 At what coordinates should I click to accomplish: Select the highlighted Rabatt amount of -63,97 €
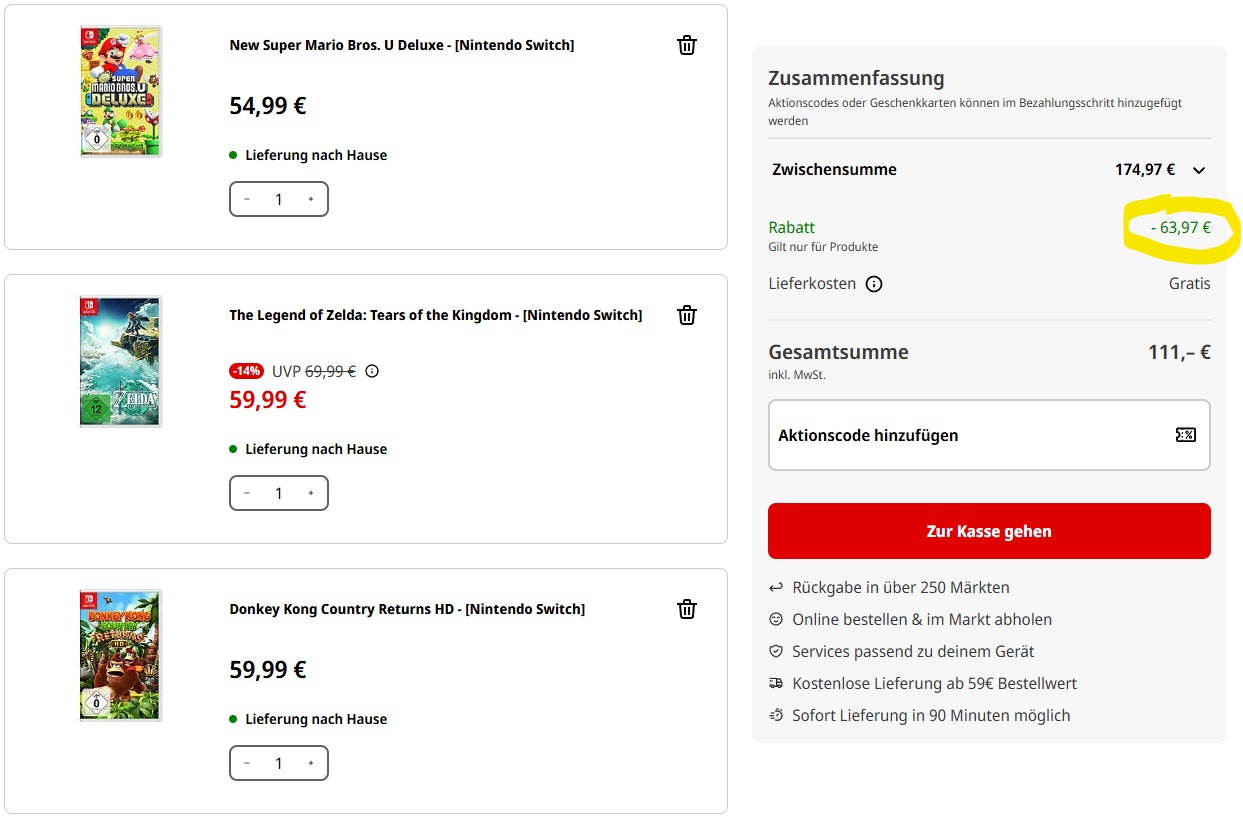click(1182, 228)
